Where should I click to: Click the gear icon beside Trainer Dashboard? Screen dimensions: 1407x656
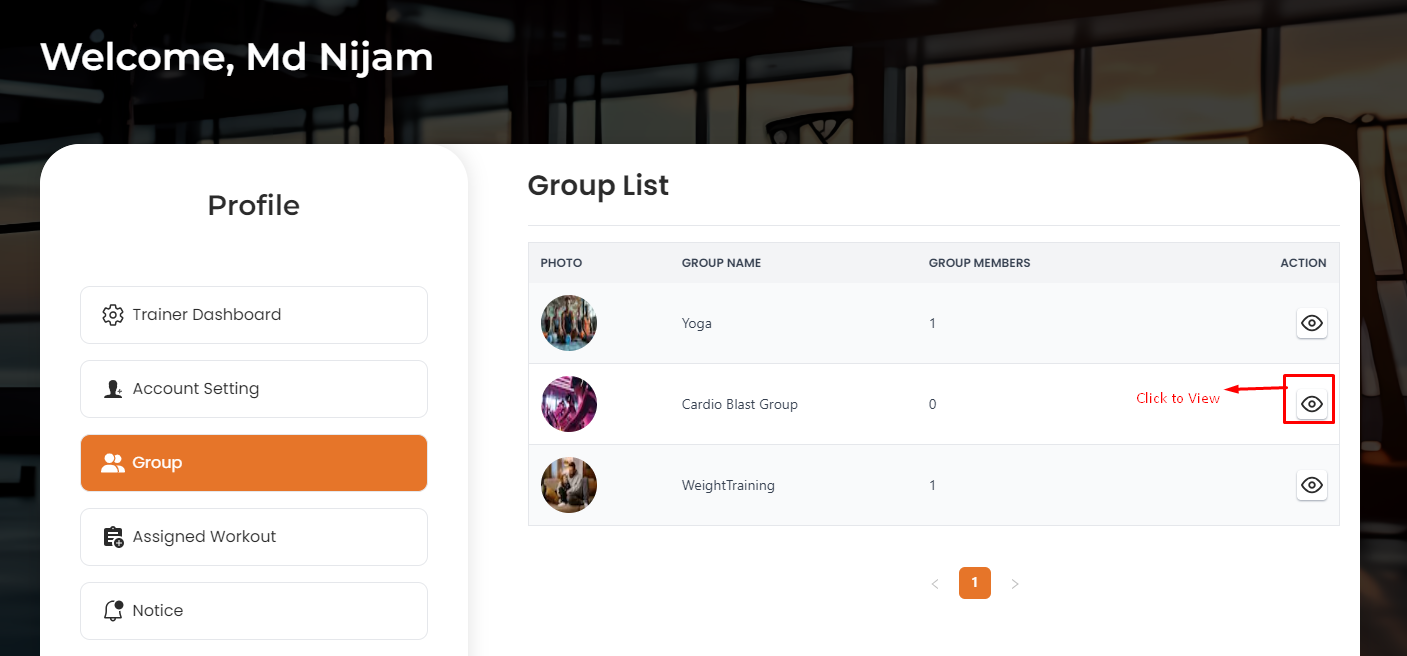click(113, 315)
